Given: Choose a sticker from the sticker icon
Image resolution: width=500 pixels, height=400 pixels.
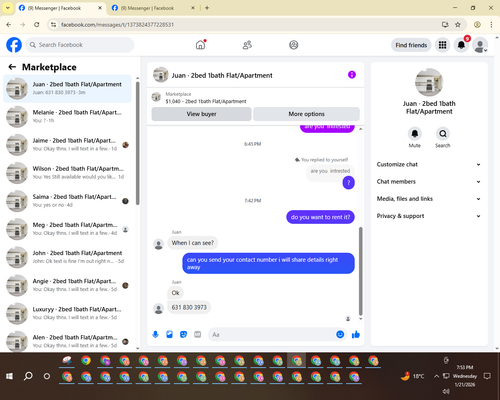Looking at the screenshot, I should (183, 334).
